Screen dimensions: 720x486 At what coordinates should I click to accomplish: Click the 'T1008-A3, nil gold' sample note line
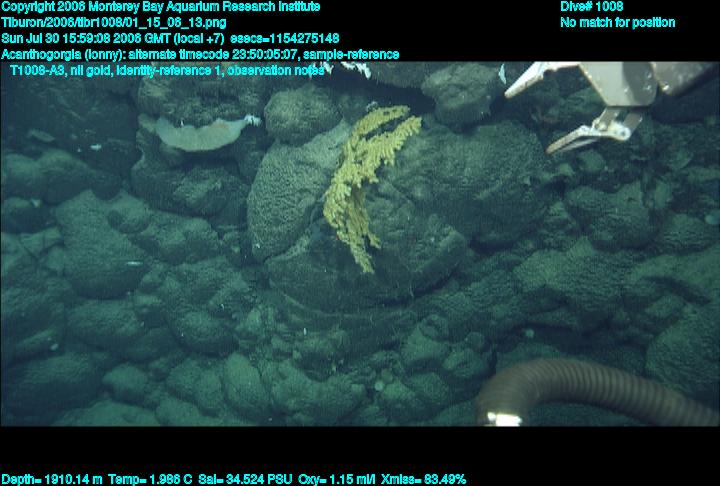pyautogui.click(x=167, y=71)
